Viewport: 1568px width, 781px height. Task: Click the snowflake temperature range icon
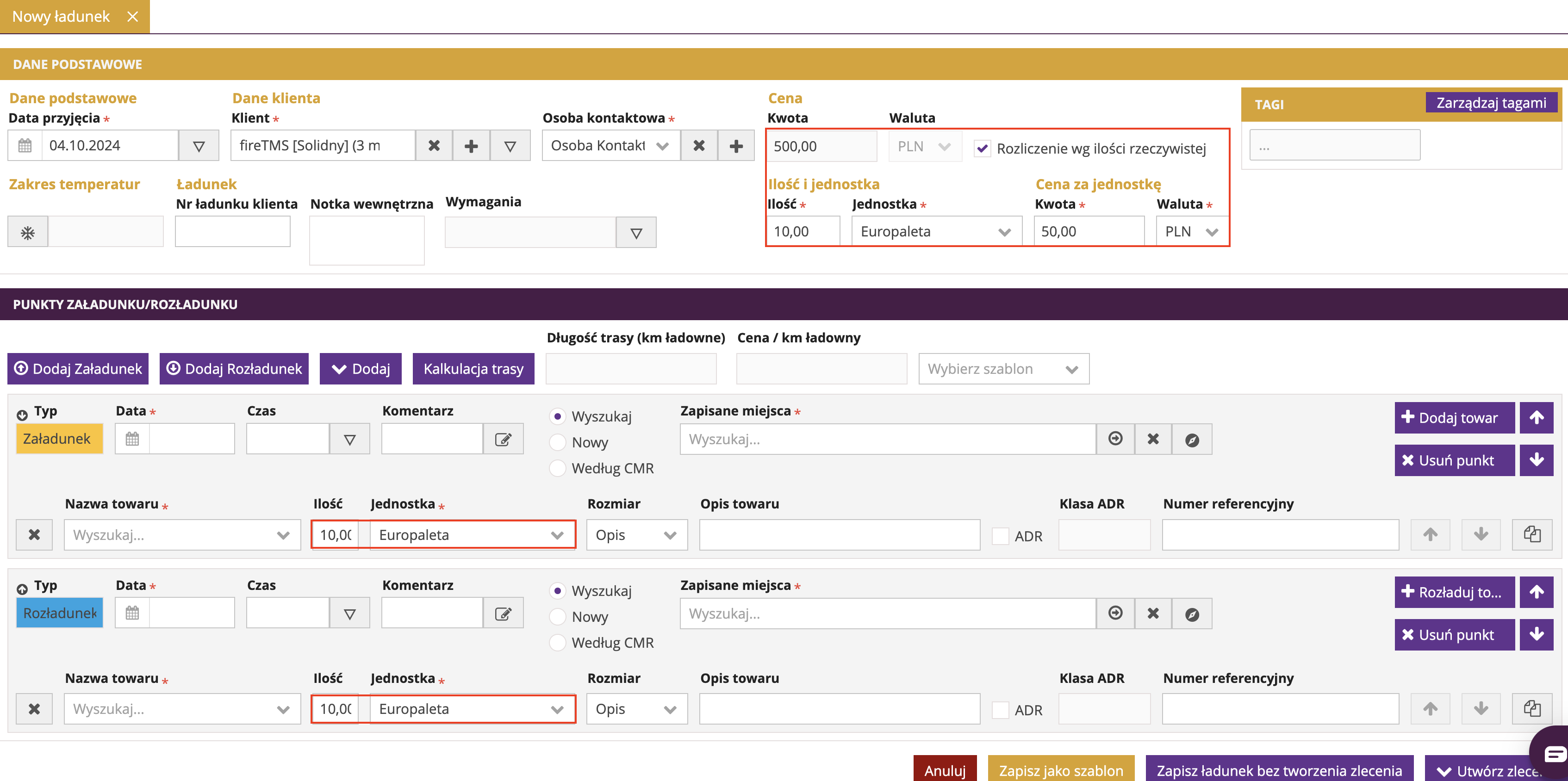(27, 233)
